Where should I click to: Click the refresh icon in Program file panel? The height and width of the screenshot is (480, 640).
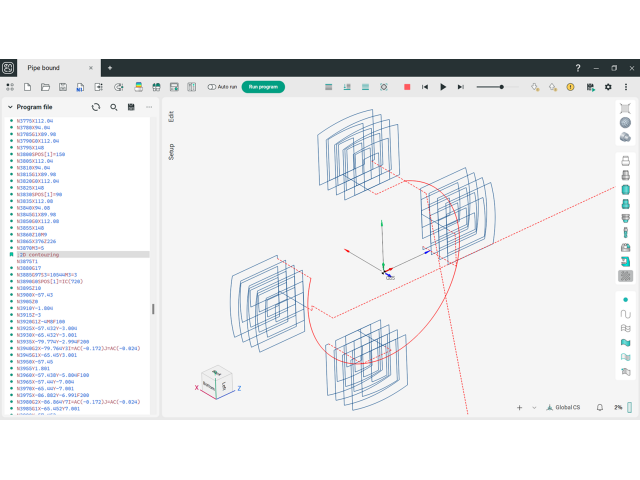(x=96, y=107)
